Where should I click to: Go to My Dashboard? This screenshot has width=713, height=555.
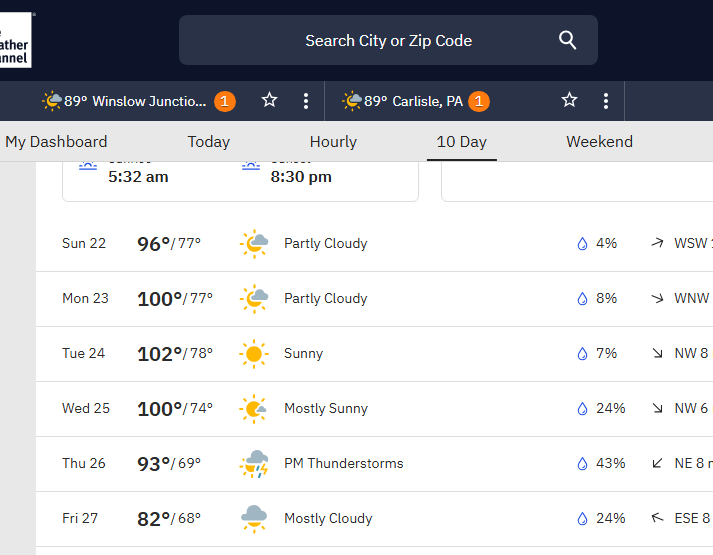56,142
